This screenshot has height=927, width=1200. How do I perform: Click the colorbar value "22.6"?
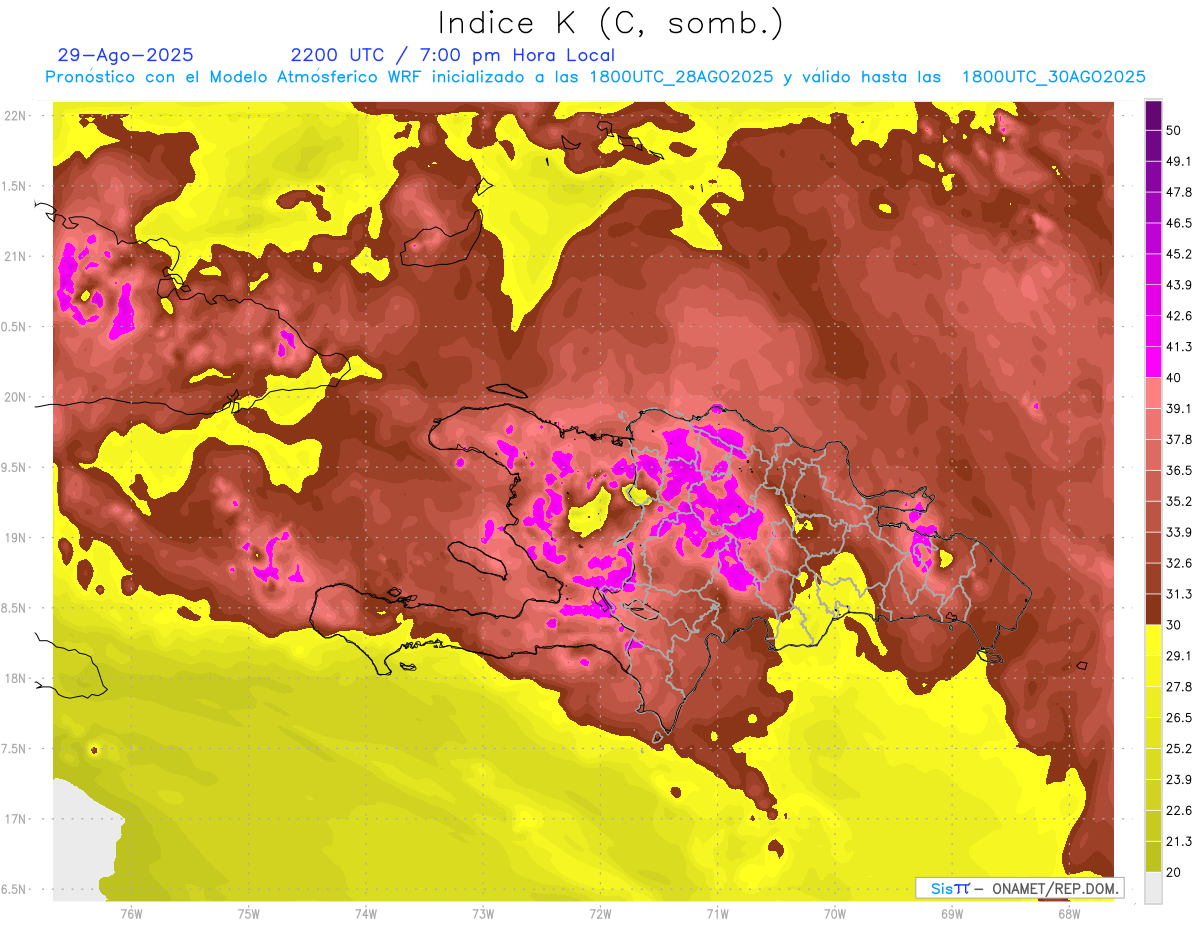click(1179, 811)
